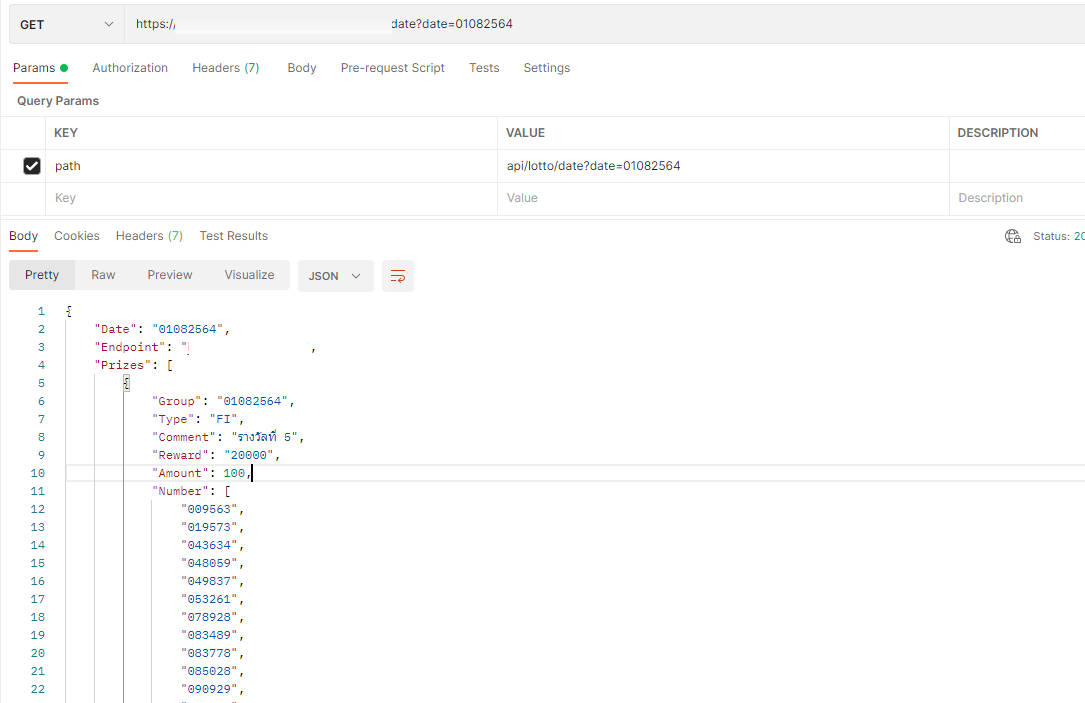Open the Pre-request Script tab
The width and height of the screenshot is (1085, 703).
(x=392, y=67)
